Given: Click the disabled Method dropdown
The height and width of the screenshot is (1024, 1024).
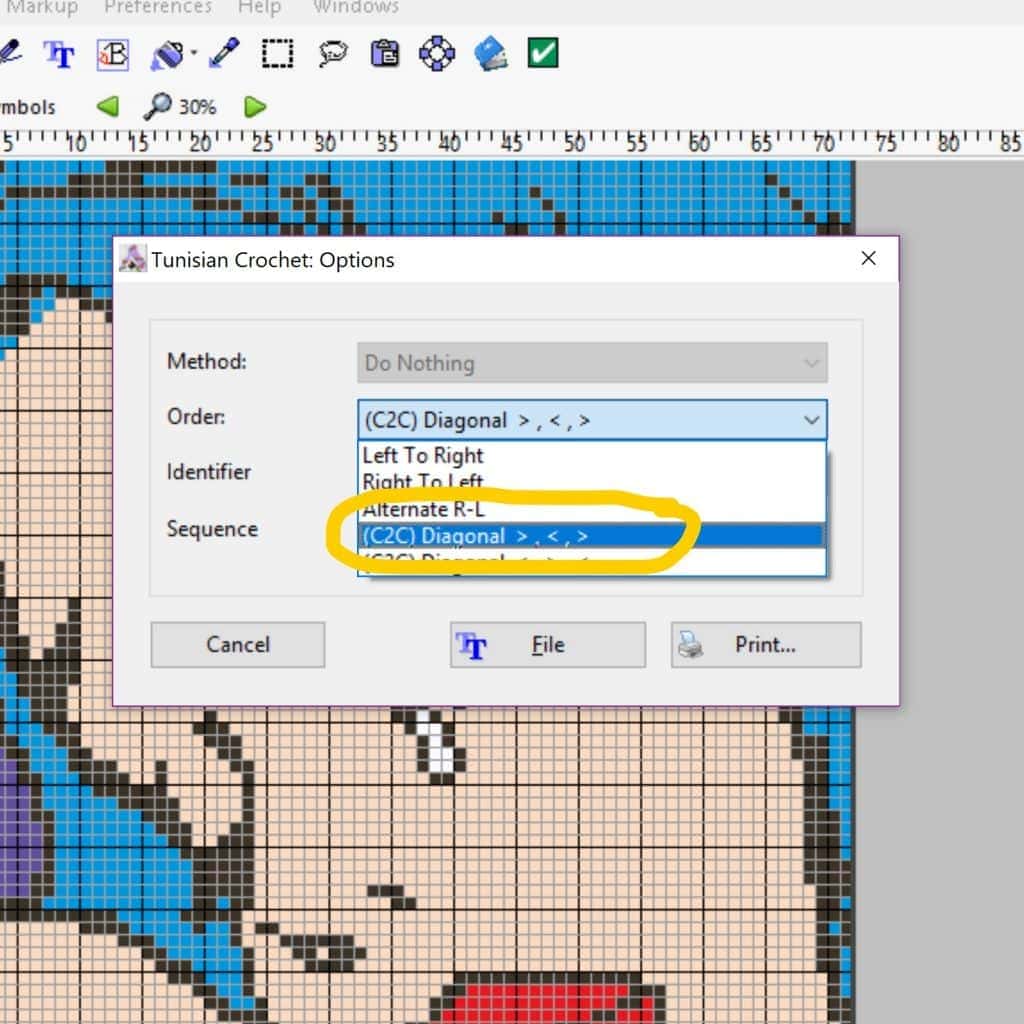Looking at the screenshot, I should click(592, 362).
